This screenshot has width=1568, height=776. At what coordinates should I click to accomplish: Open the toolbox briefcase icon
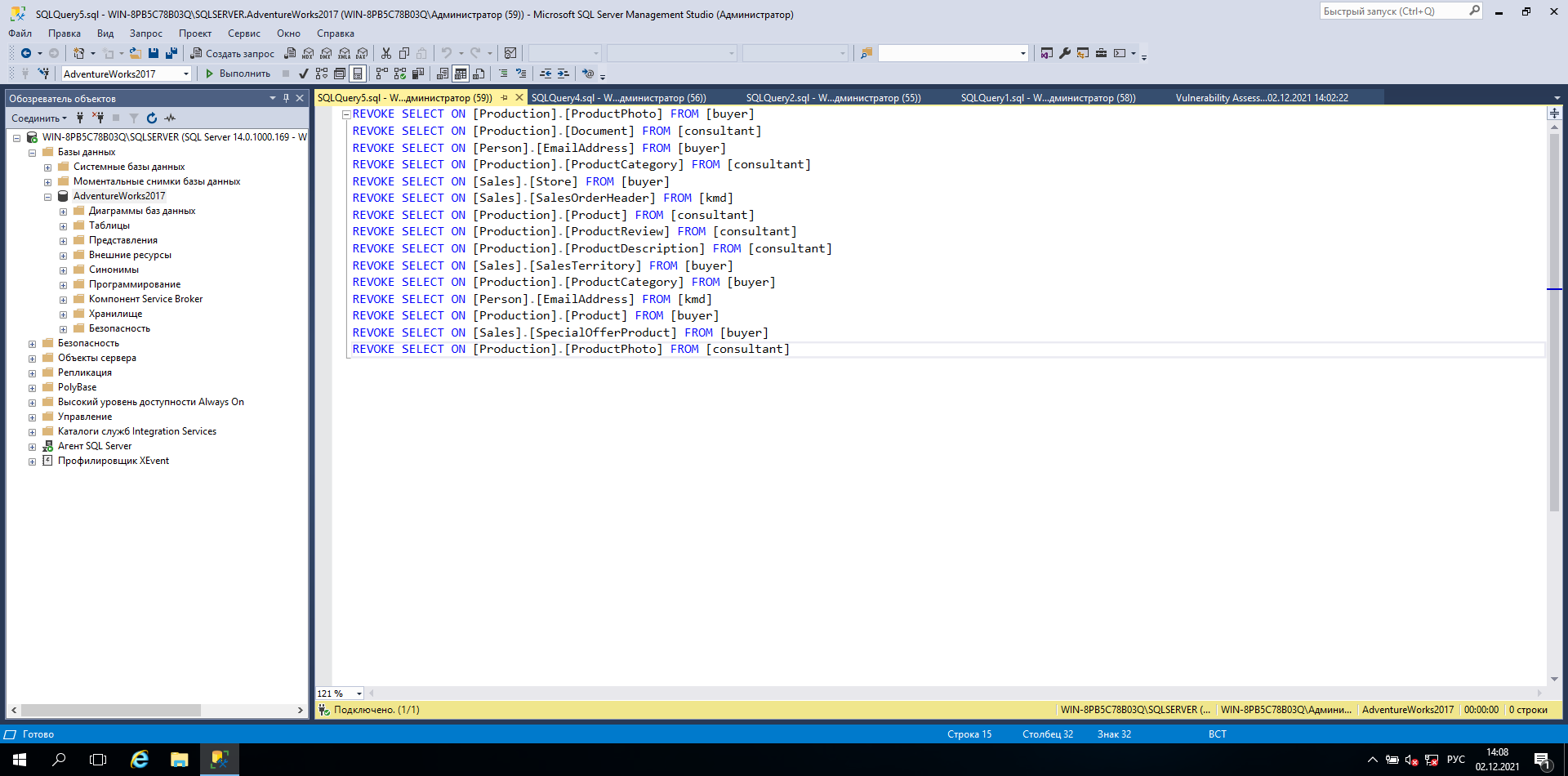[x=1101, y=53]
